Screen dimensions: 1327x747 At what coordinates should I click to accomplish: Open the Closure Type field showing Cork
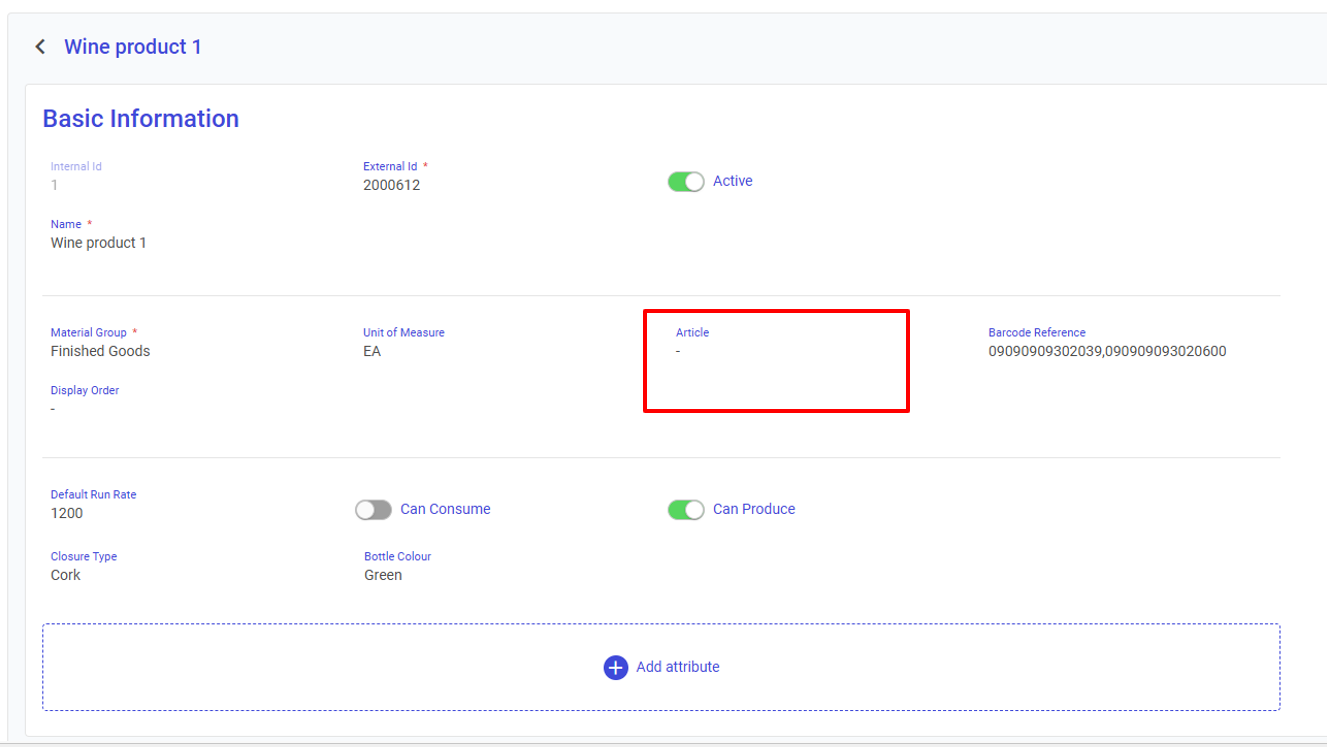(66, 575)
